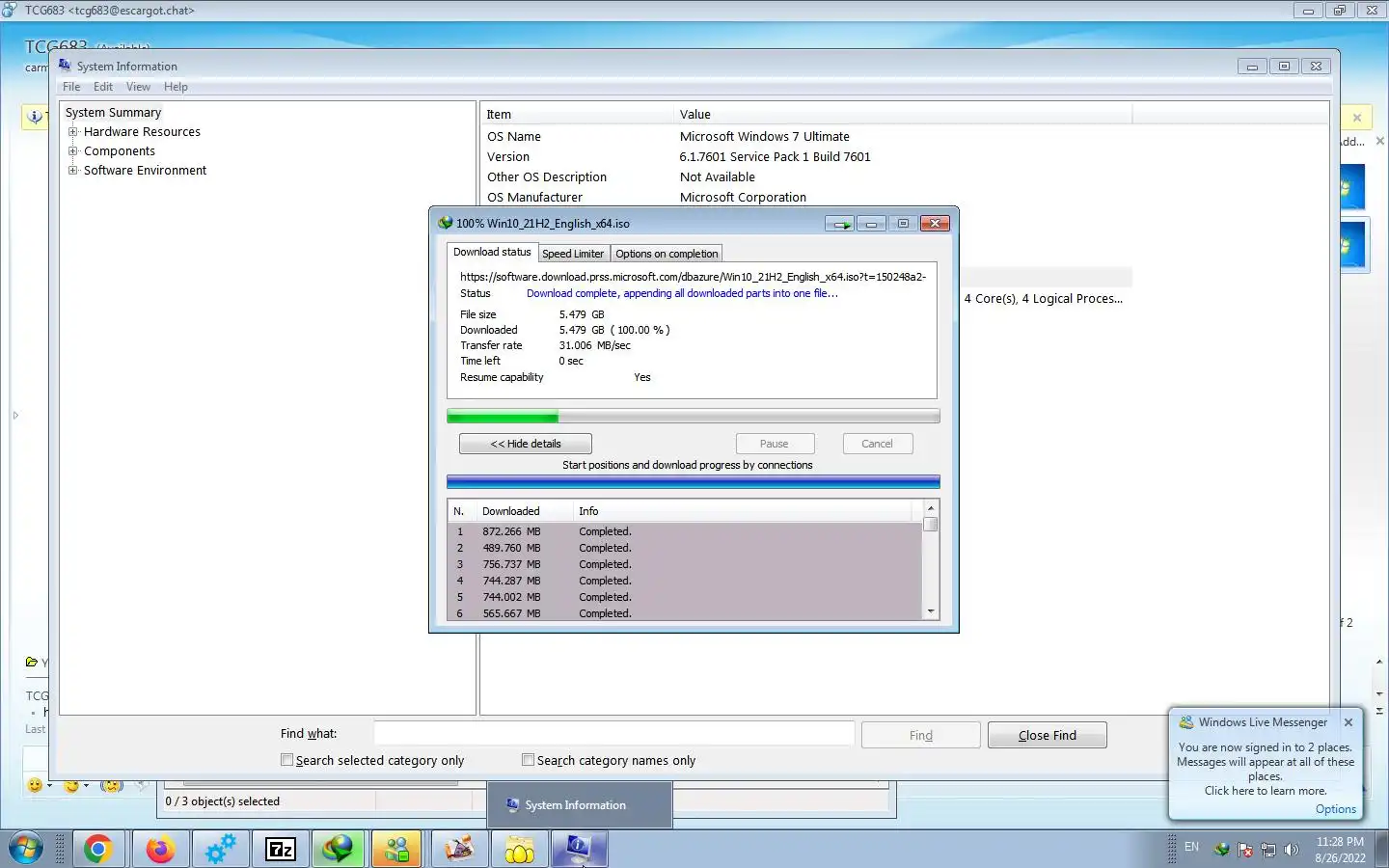Select the Version row value 6.1.7601

(775, 157)
